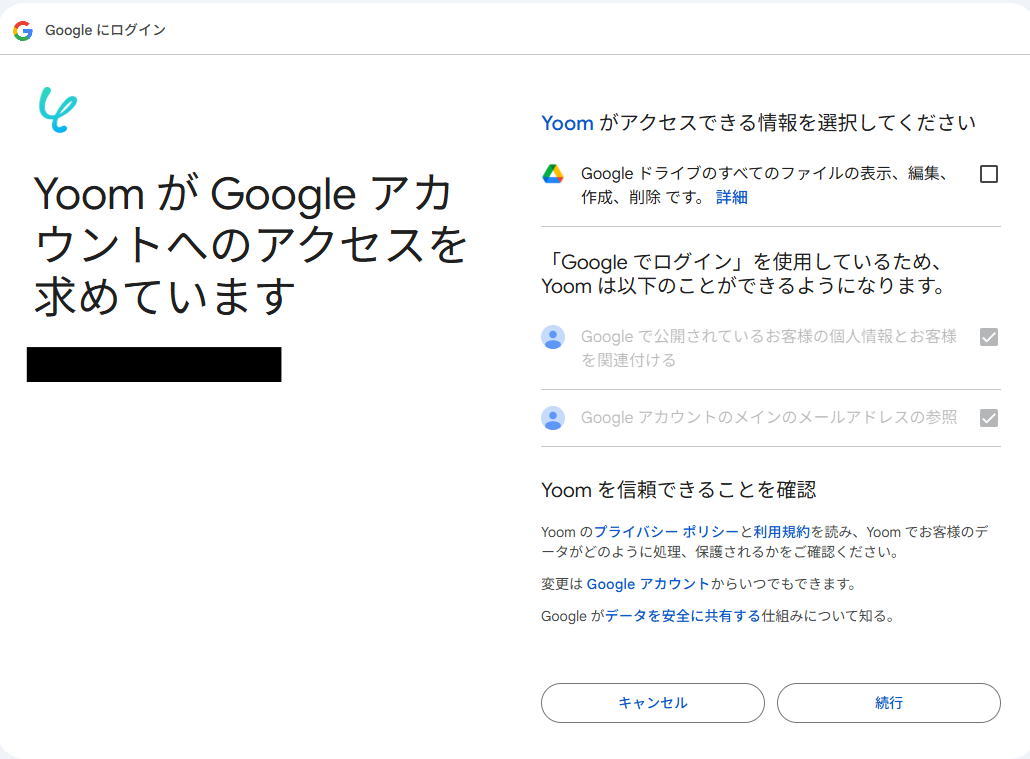The width and height of the screenshot is (1030, 759).
Task: Click the 'Google にログイン' header title
Action: 105,31
